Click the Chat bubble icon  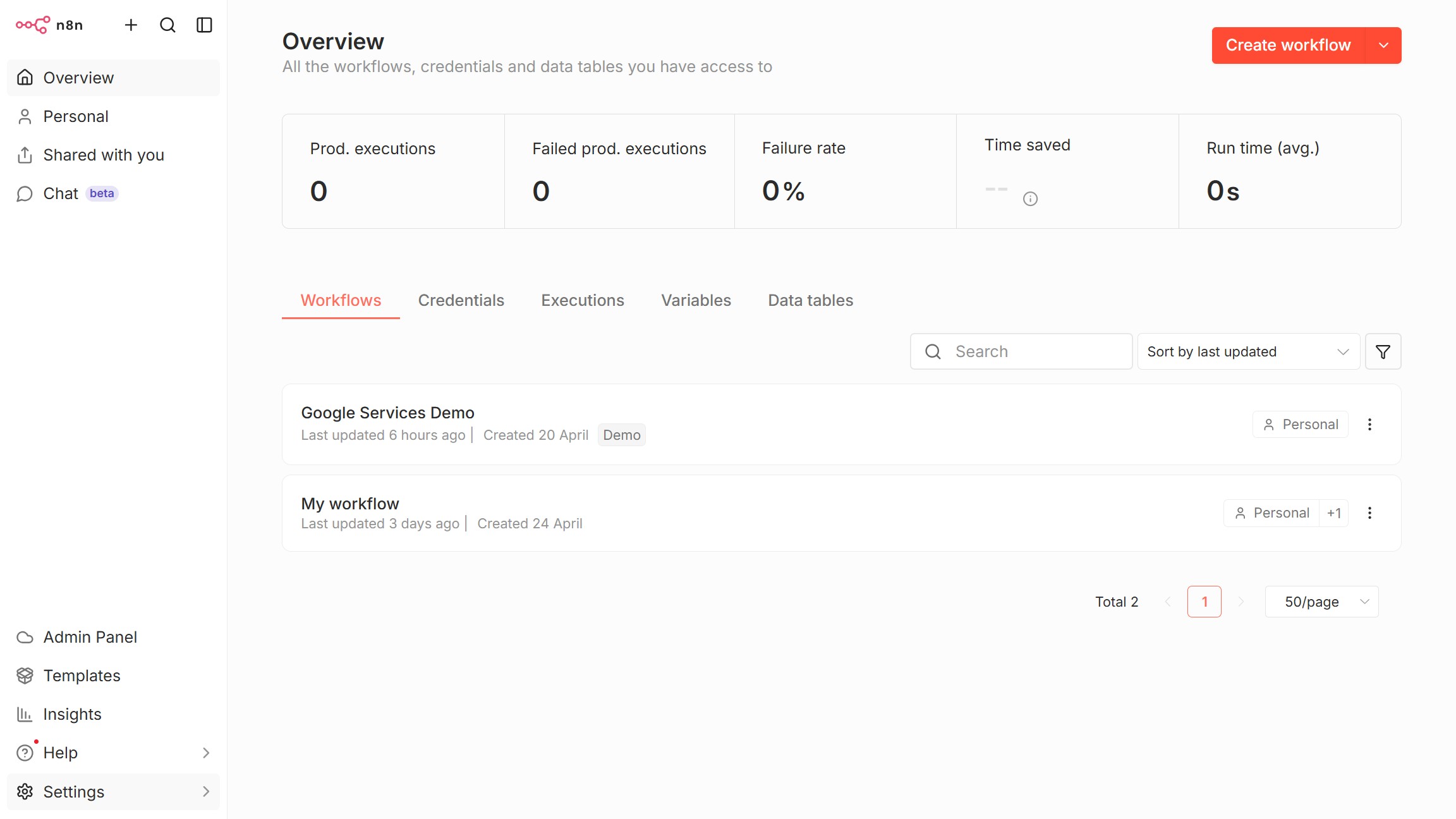tap(25, 193)
